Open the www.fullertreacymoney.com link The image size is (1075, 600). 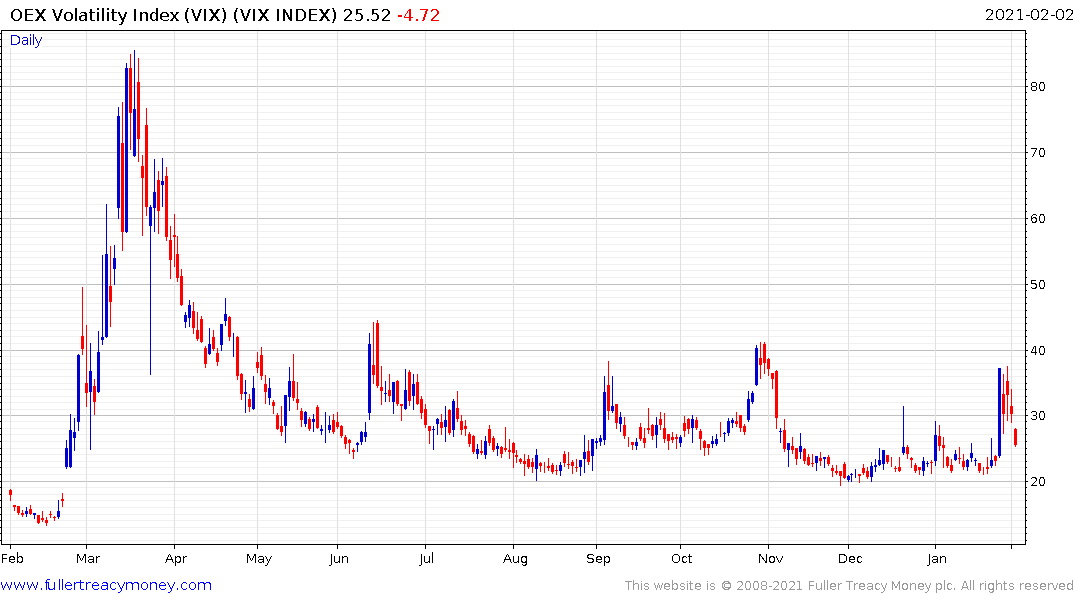(x=106, y=586)
